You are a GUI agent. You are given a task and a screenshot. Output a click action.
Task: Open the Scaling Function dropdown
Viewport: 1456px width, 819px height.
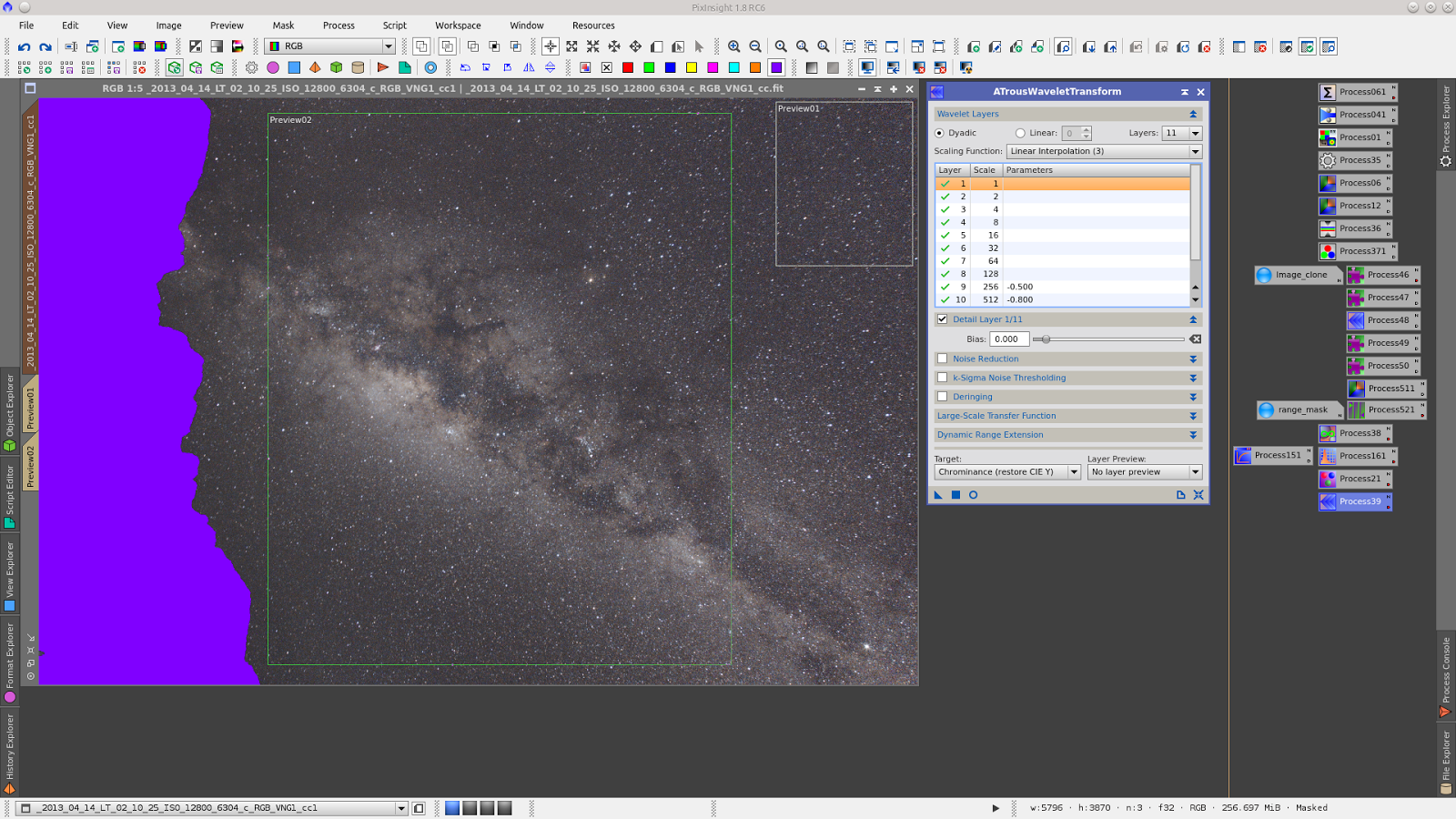tap(1105, 151)
